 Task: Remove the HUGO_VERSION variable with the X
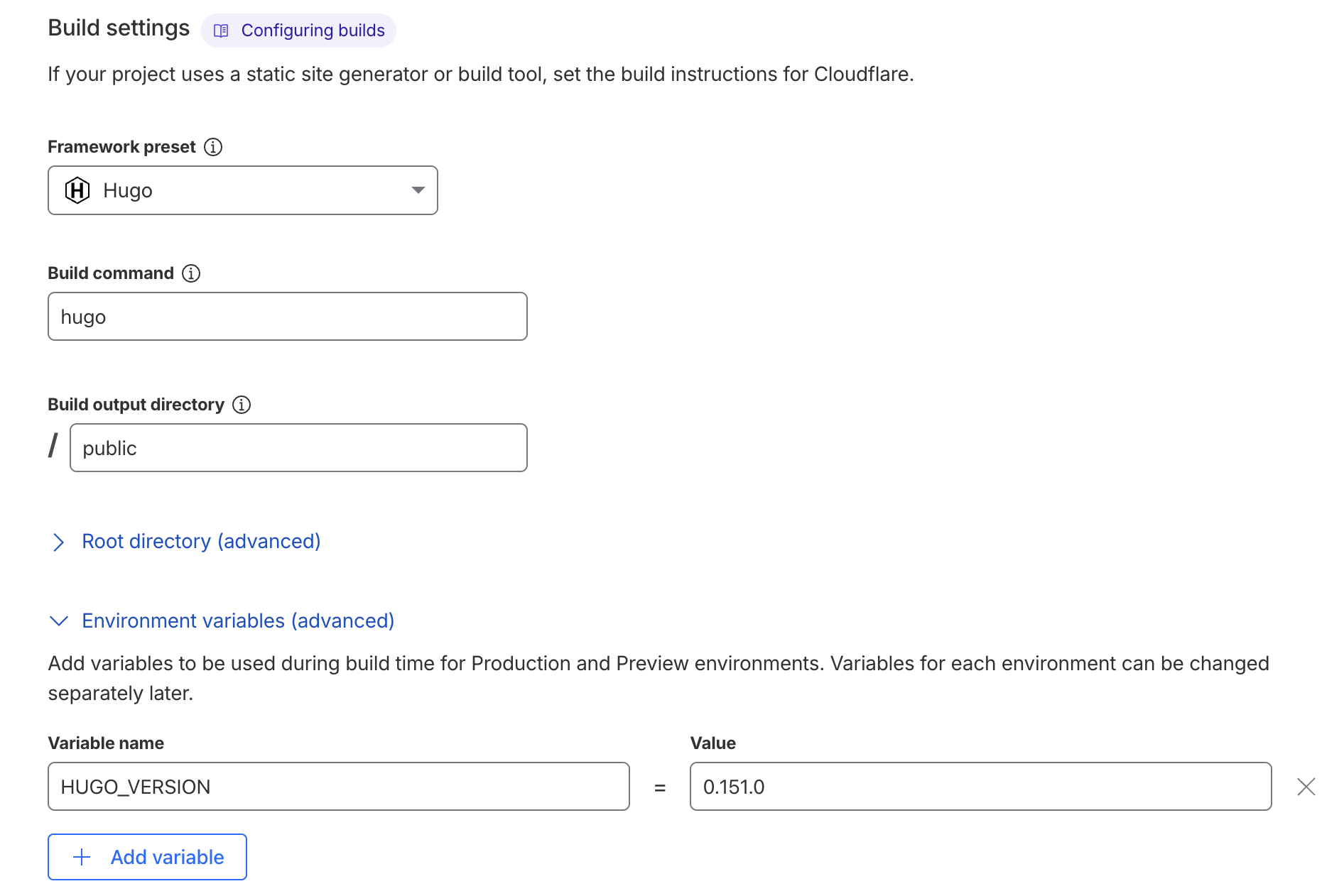(1306, 787)
